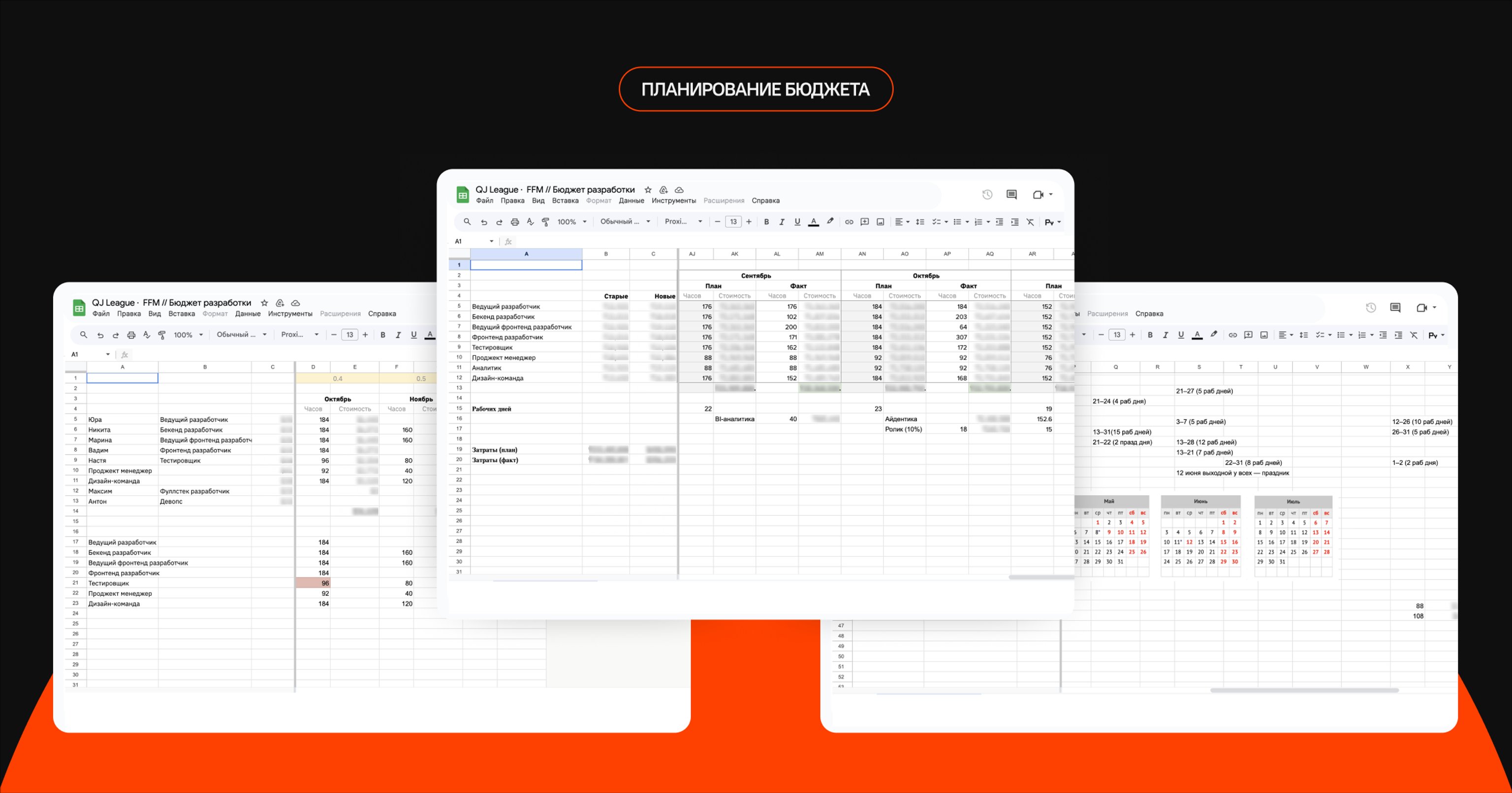
Task: Open Данные menu in center window
Action: pos(631,201)
